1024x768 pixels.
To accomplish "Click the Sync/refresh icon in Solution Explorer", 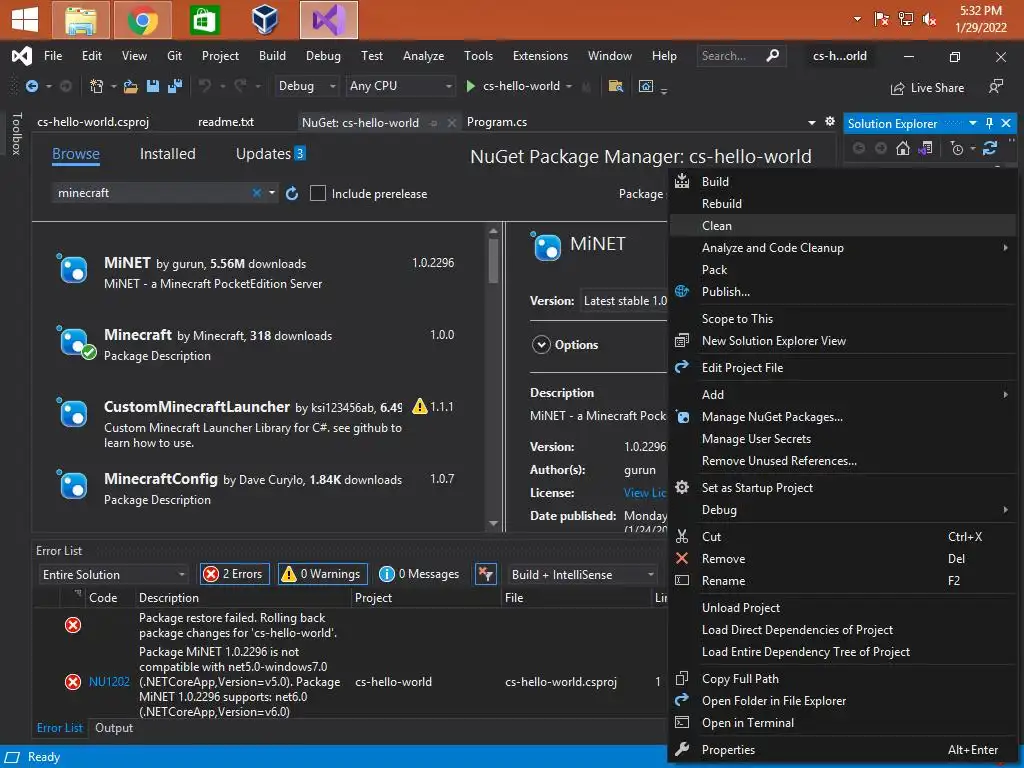I will tap(990, 149).
